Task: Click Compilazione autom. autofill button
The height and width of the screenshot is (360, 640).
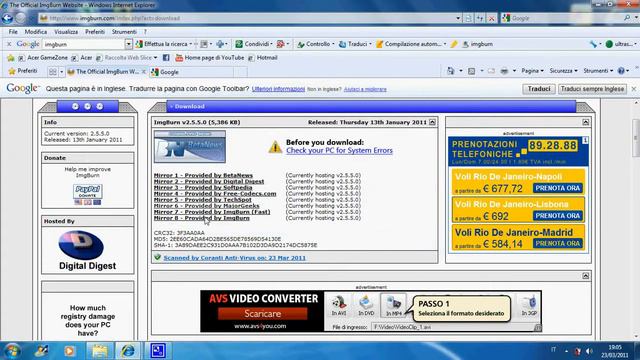Action: (411, 44)
